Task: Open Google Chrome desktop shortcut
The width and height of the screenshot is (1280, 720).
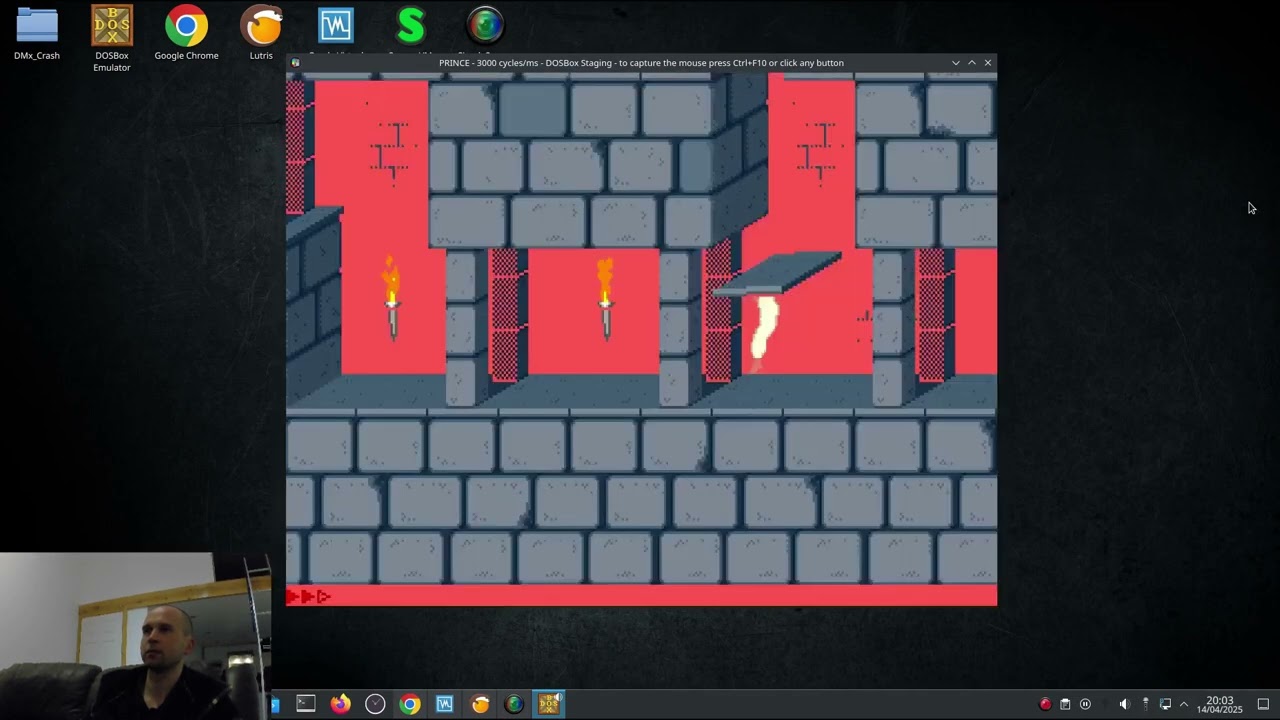Action: (x=186, y=33)
